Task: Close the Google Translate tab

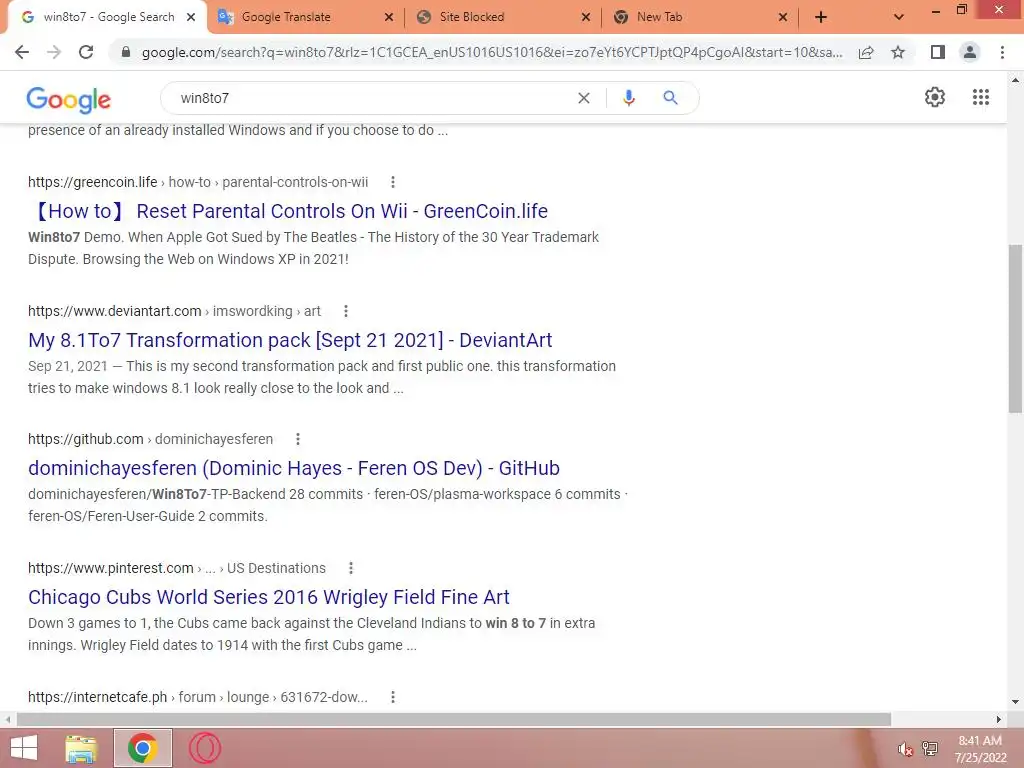Action: tap(389, 17)
